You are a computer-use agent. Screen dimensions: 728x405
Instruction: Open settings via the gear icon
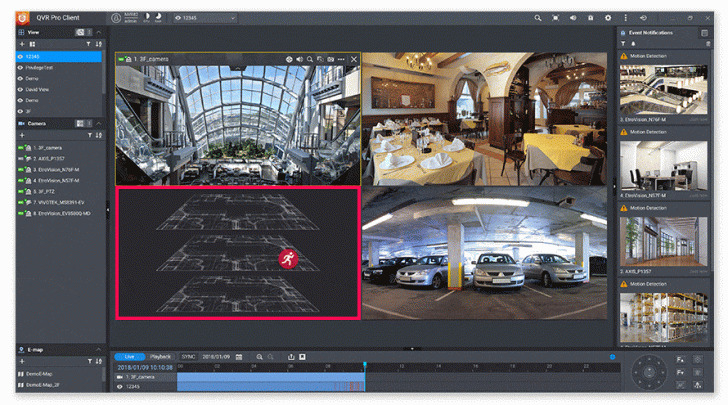tap(608, 18)
